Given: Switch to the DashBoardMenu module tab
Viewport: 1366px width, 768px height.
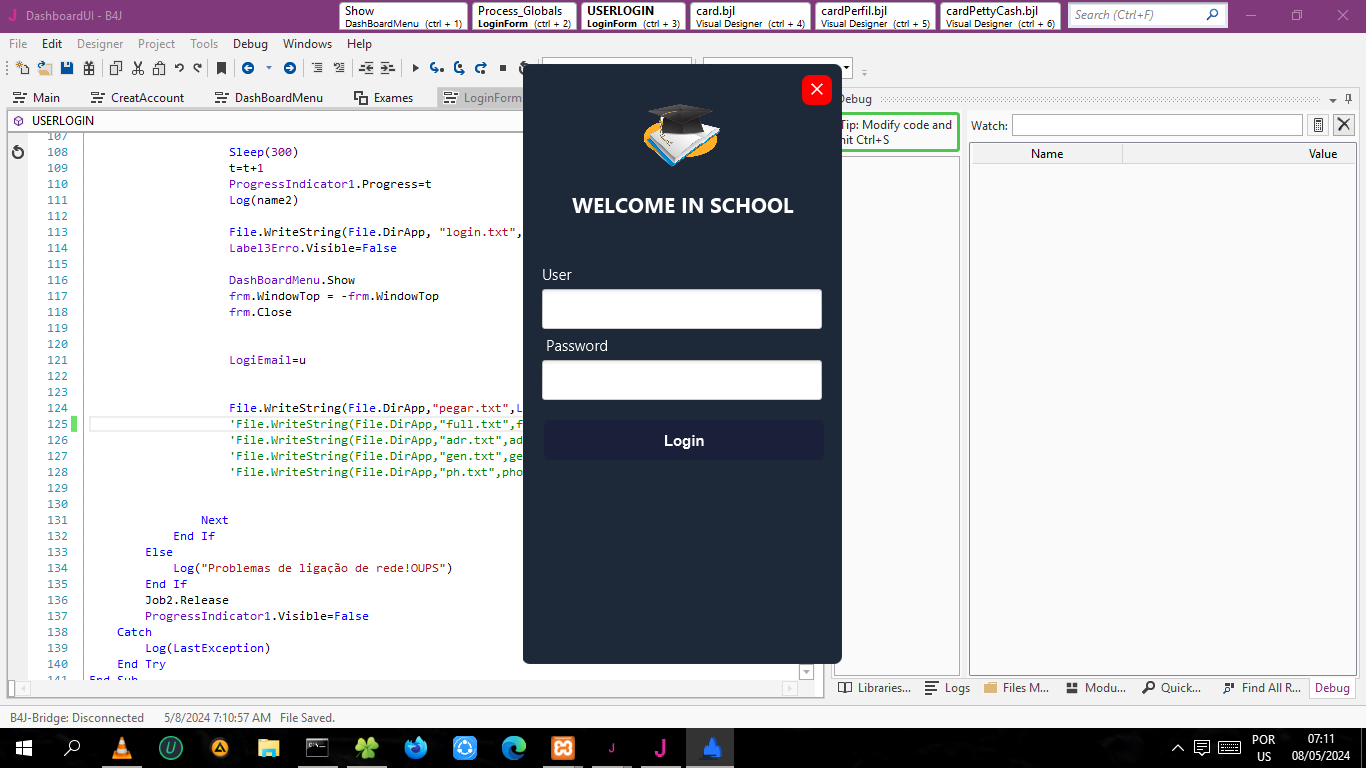Looking at the screenshot, I should [269, 98].
